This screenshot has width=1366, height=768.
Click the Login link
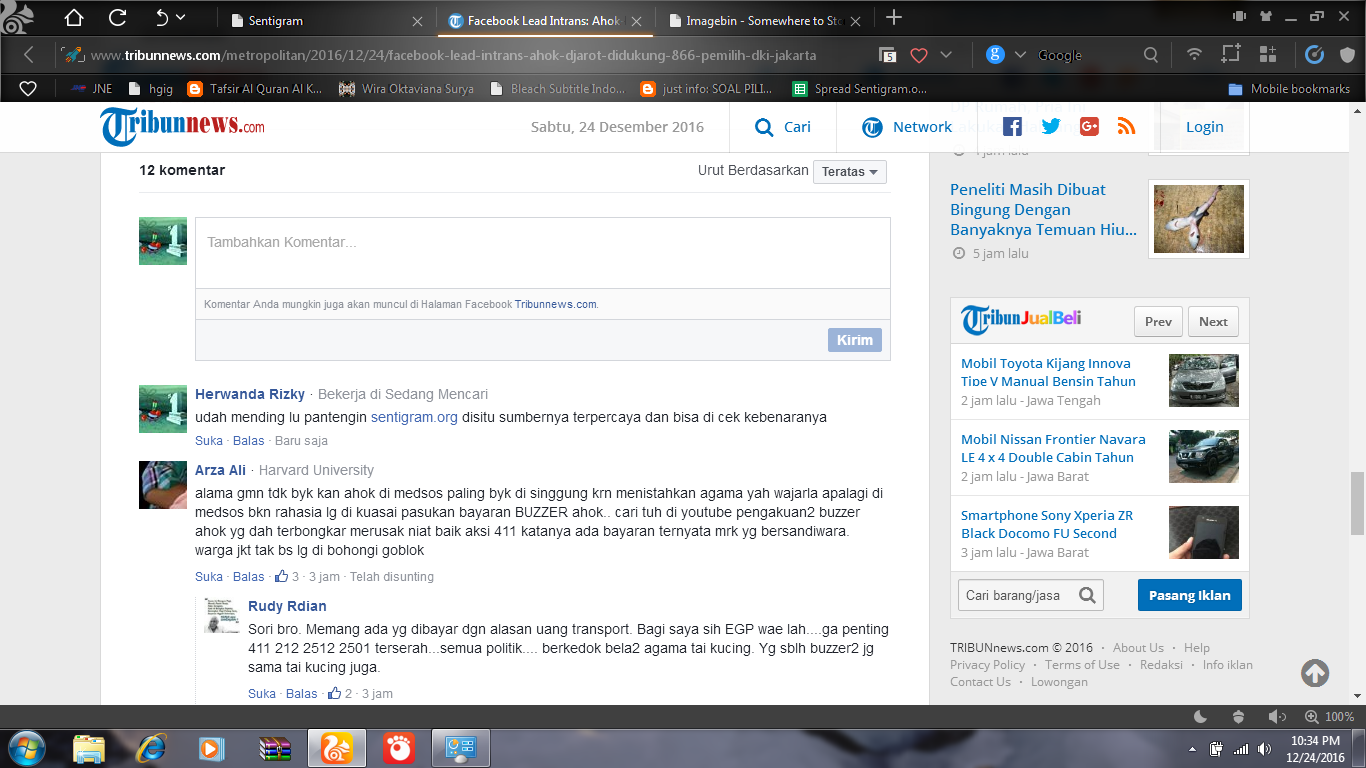coord(1204,127)
